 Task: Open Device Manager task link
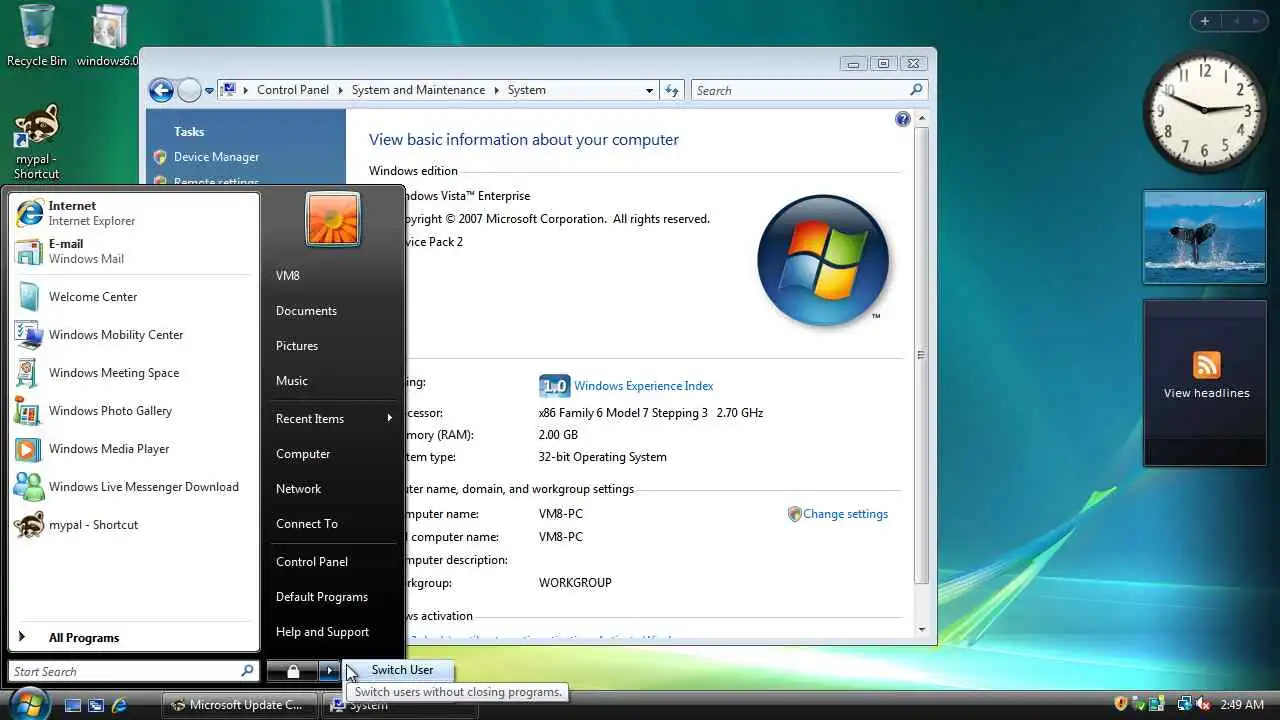(216, 157)
